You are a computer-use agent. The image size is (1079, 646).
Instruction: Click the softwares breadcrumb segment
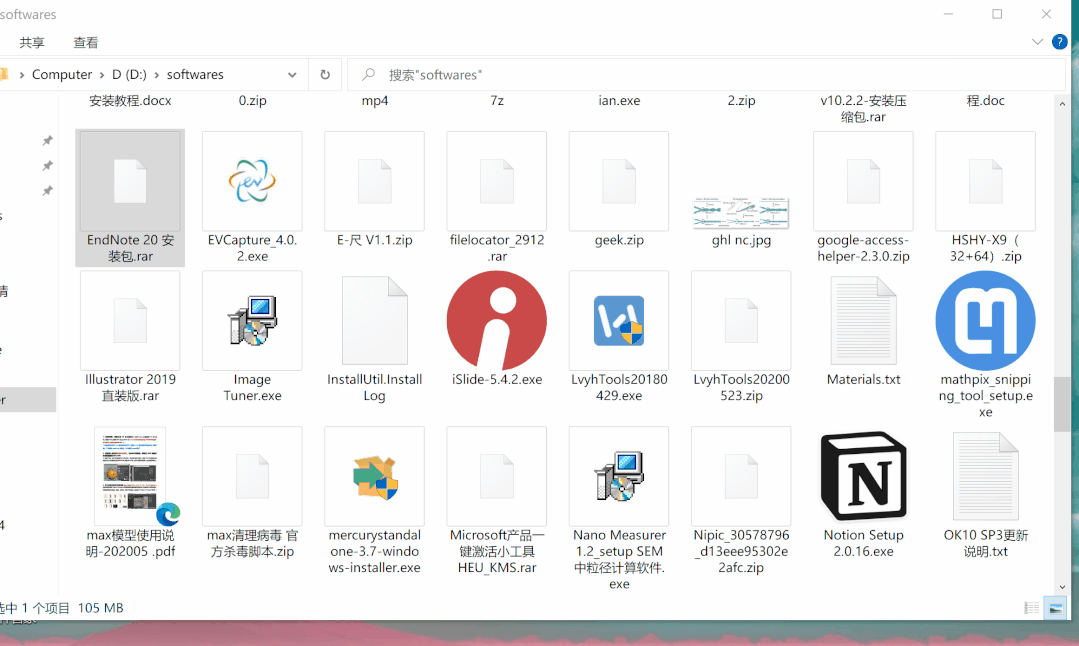pos(195,74)
